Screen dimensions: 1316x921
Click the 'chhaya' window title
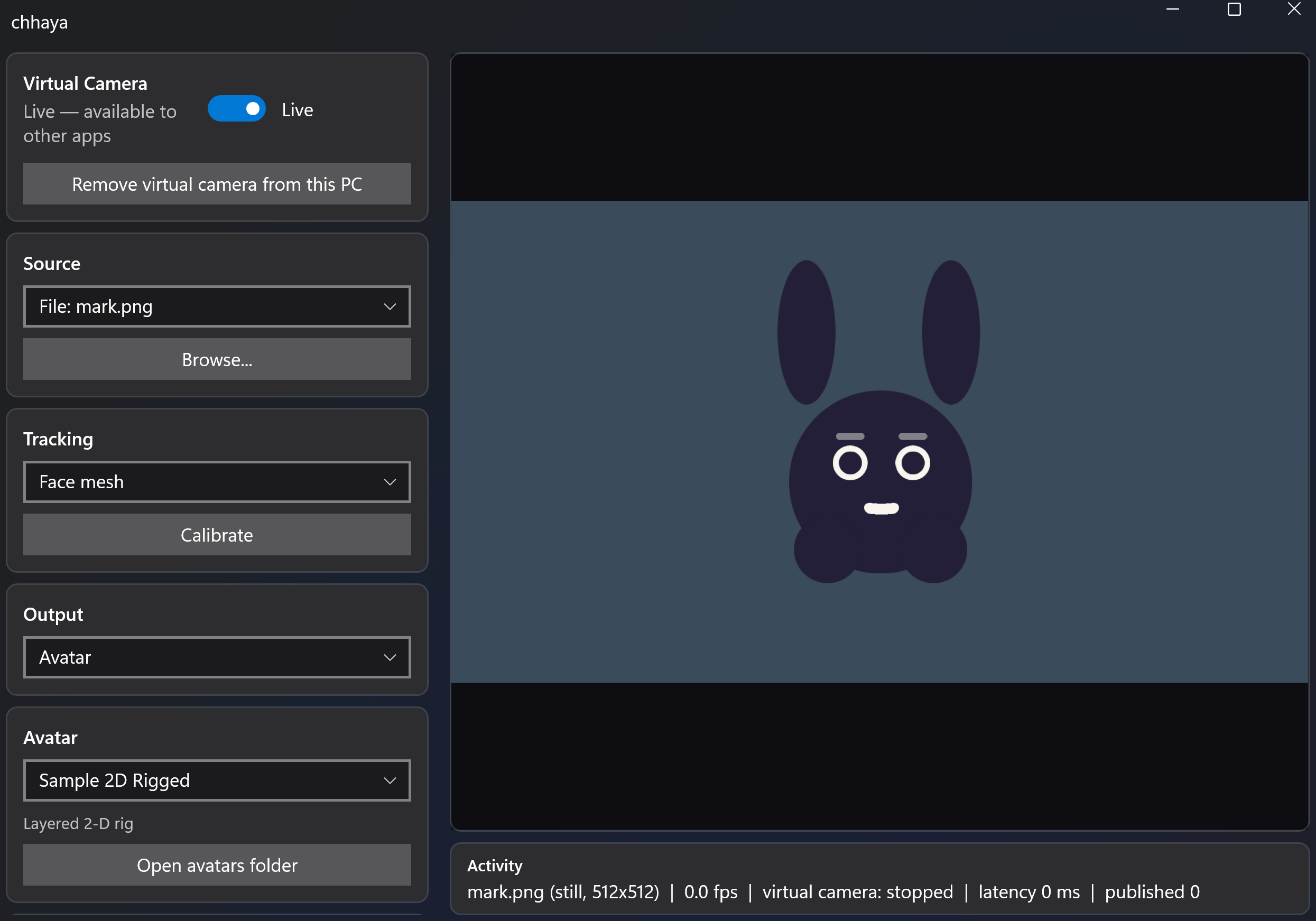point(40,22)
